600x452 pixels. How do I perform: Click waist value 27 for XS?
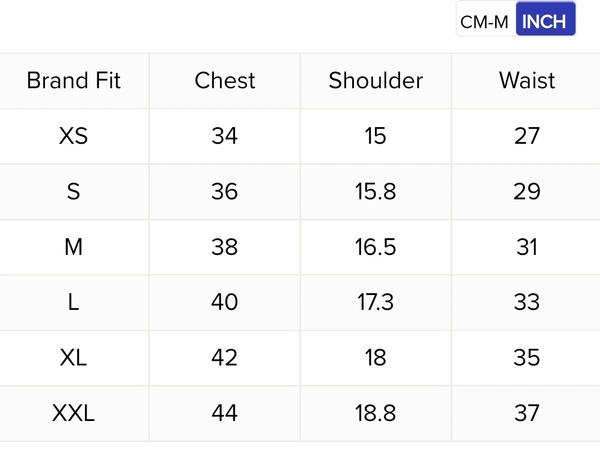click(x=527, y=136)
